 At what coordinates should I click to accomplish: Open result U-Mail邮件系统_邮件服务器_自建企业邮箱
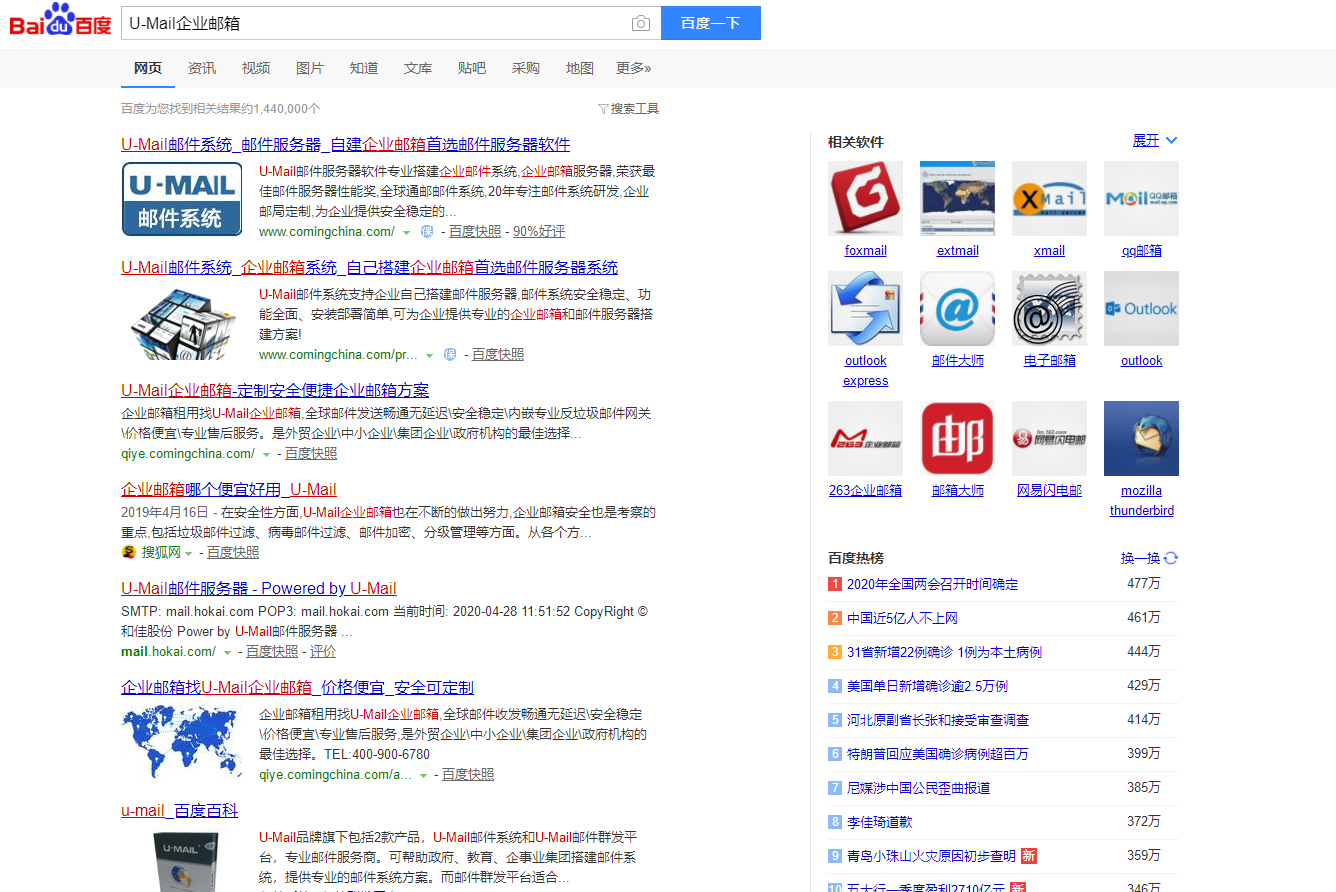[346, 144]
